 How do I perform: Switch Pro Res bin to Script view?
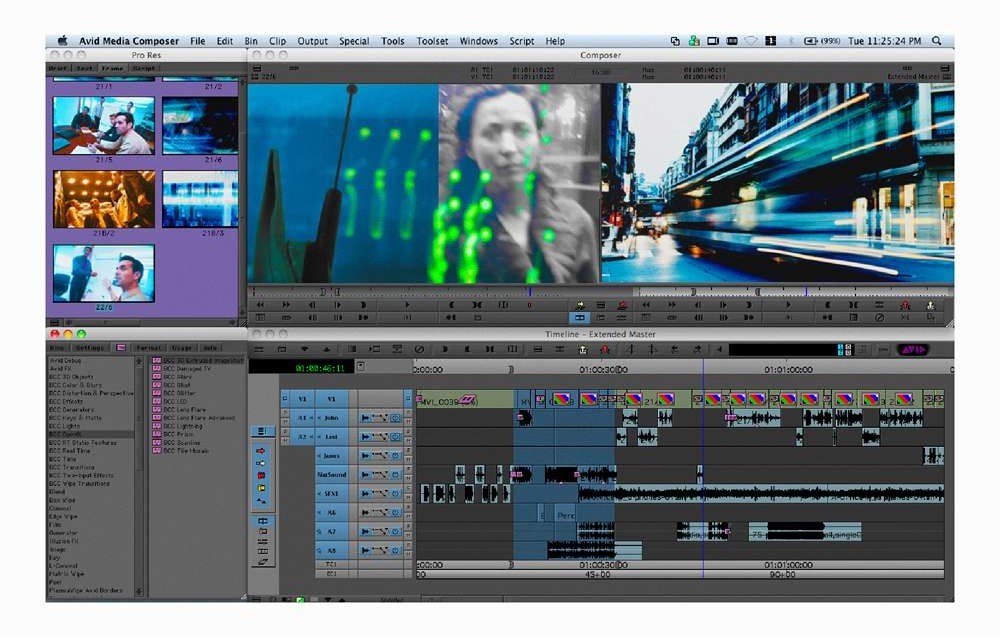click(x=144, y=68)
